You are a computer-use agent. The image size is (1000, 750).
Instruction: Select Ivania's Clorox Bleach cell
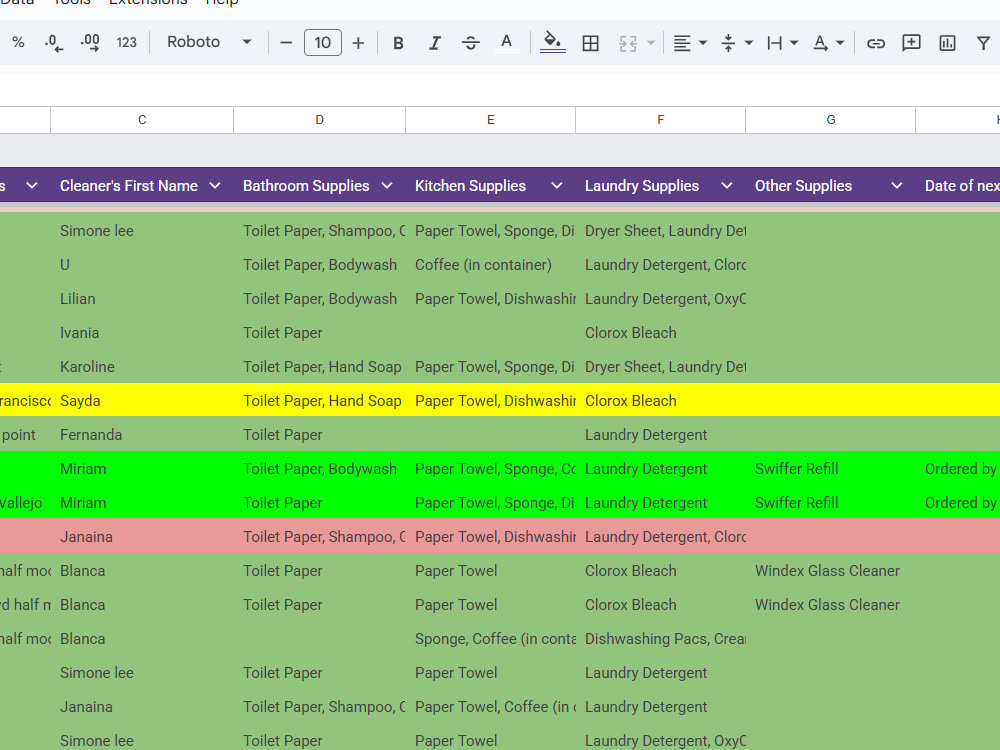click(x=661, y=332)
